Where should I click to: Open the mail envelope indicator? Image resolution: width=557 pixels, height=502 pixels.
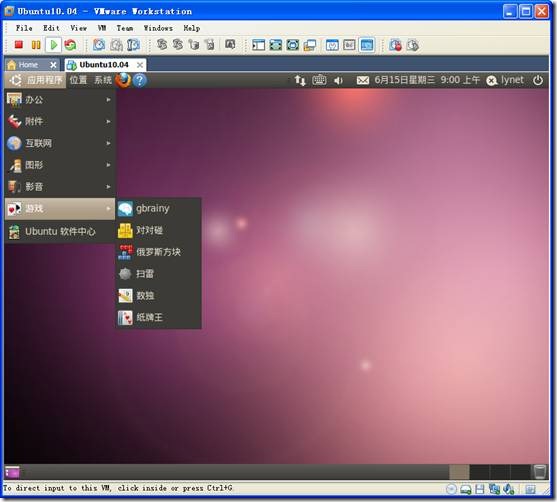(362, 81)
